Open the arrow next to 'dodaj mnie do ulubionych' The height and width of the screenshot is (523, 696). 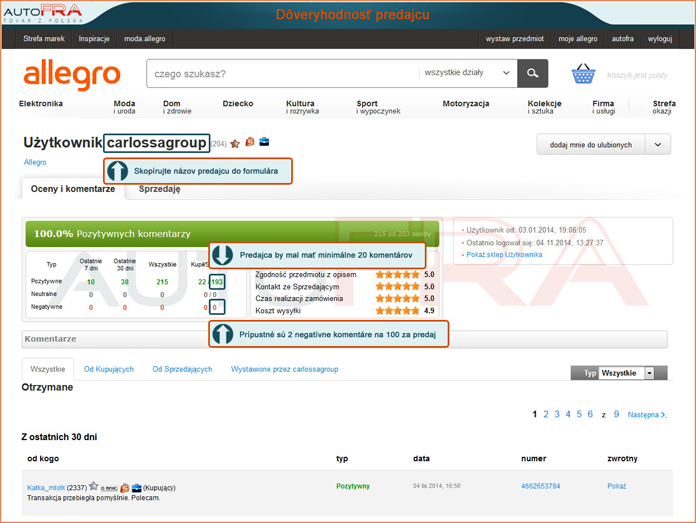point(658,145)
